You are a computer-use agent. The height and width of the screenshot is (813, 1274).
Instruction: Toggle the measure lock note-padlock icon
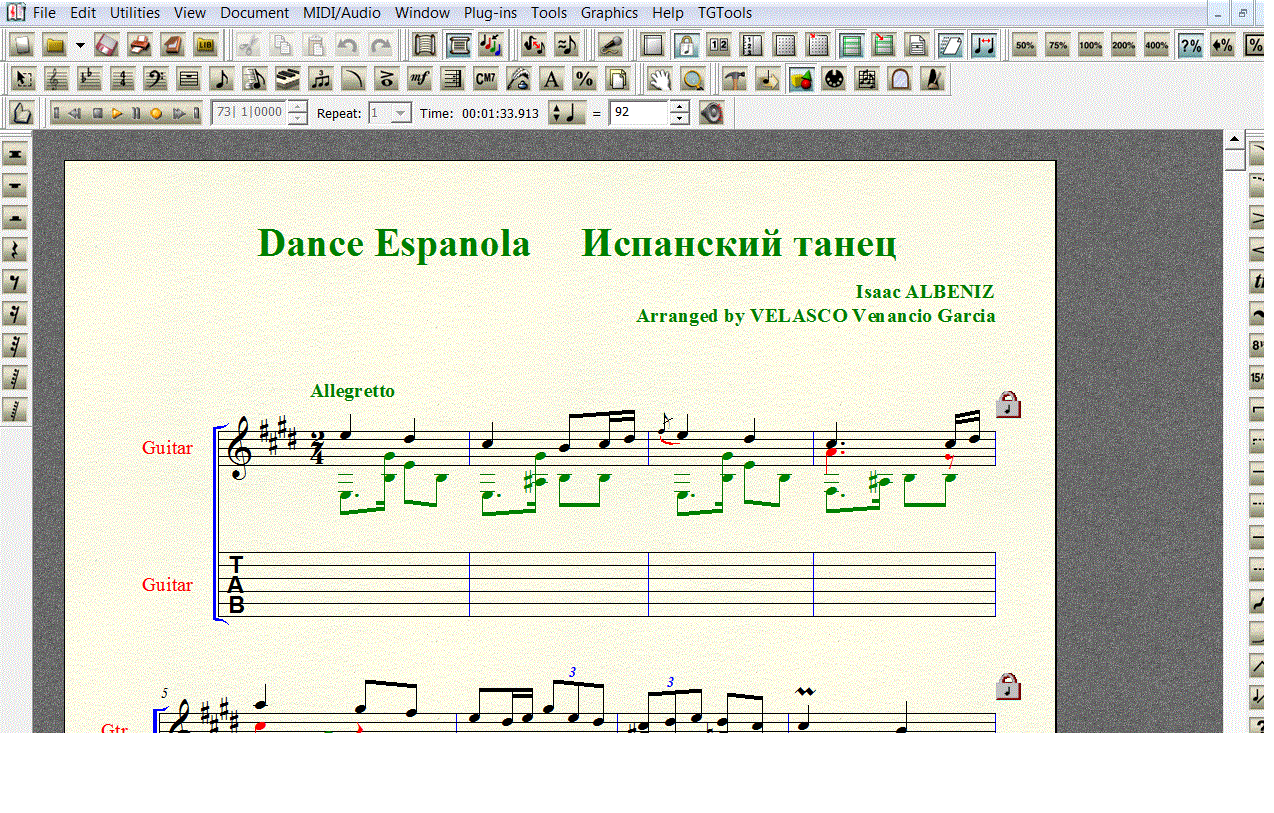pos(686,45)
